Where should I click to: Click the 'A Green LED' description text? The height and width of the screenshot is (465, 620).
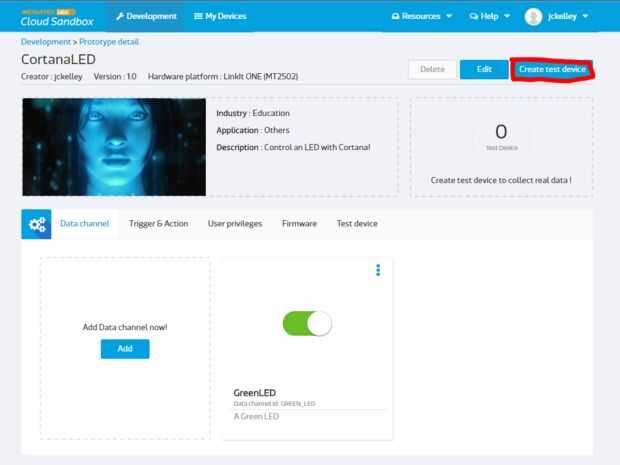click(256, 416)
